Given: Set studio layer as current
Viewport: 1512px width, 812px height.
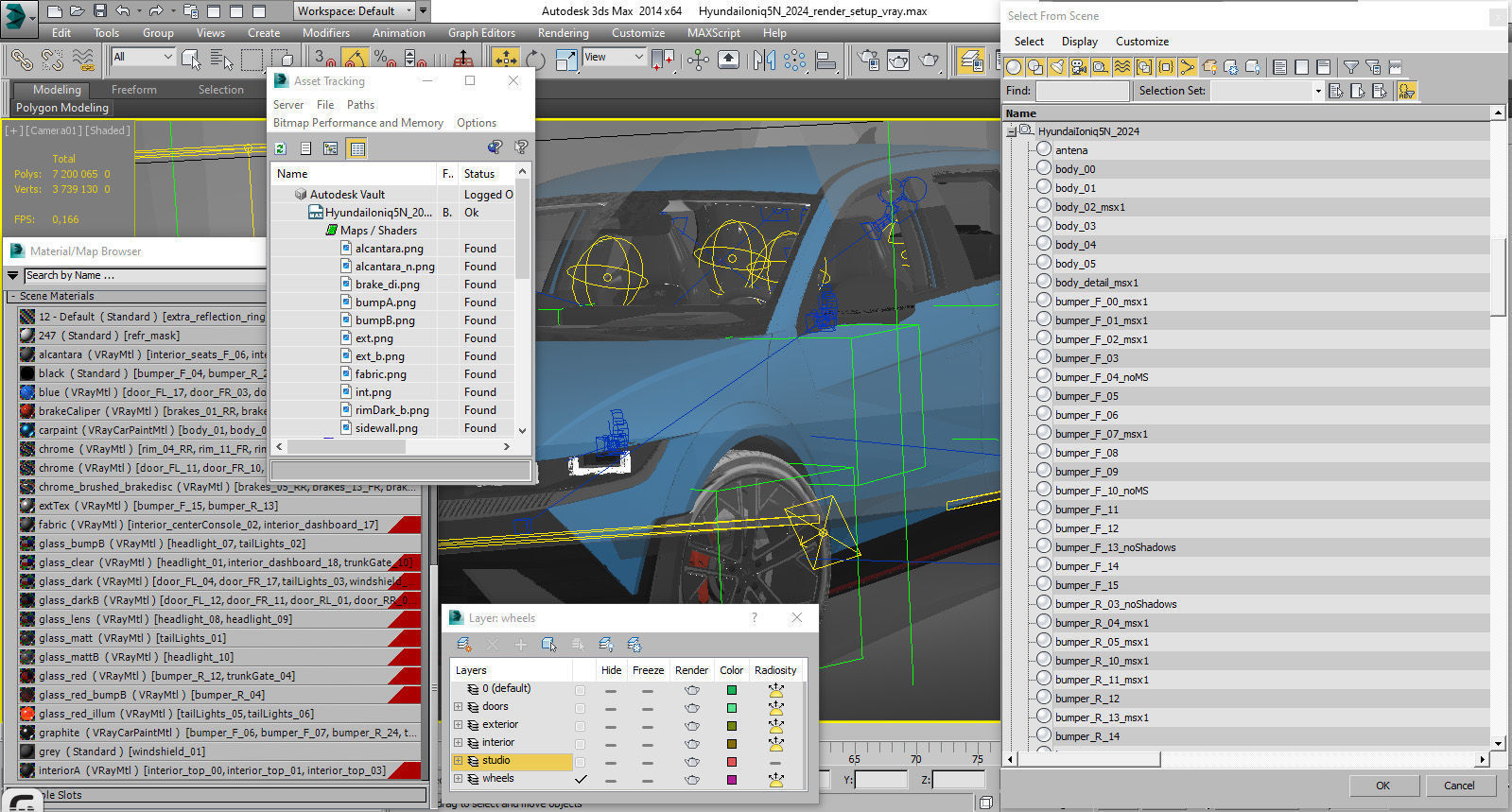Looking at the screenshot, I should pos(581,762).
